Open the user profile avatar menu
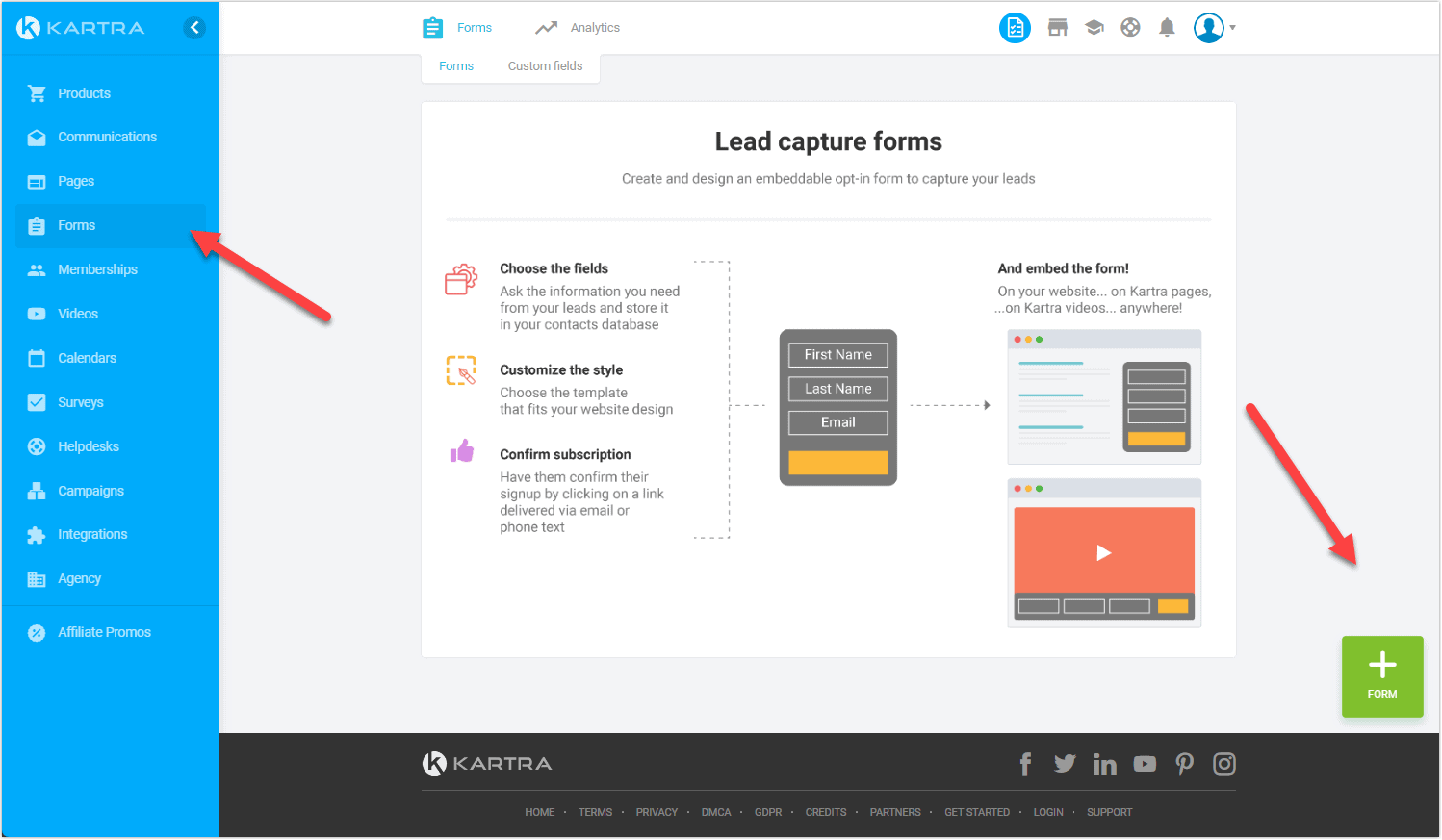1442x840 pixels. tap(1214, 28)
